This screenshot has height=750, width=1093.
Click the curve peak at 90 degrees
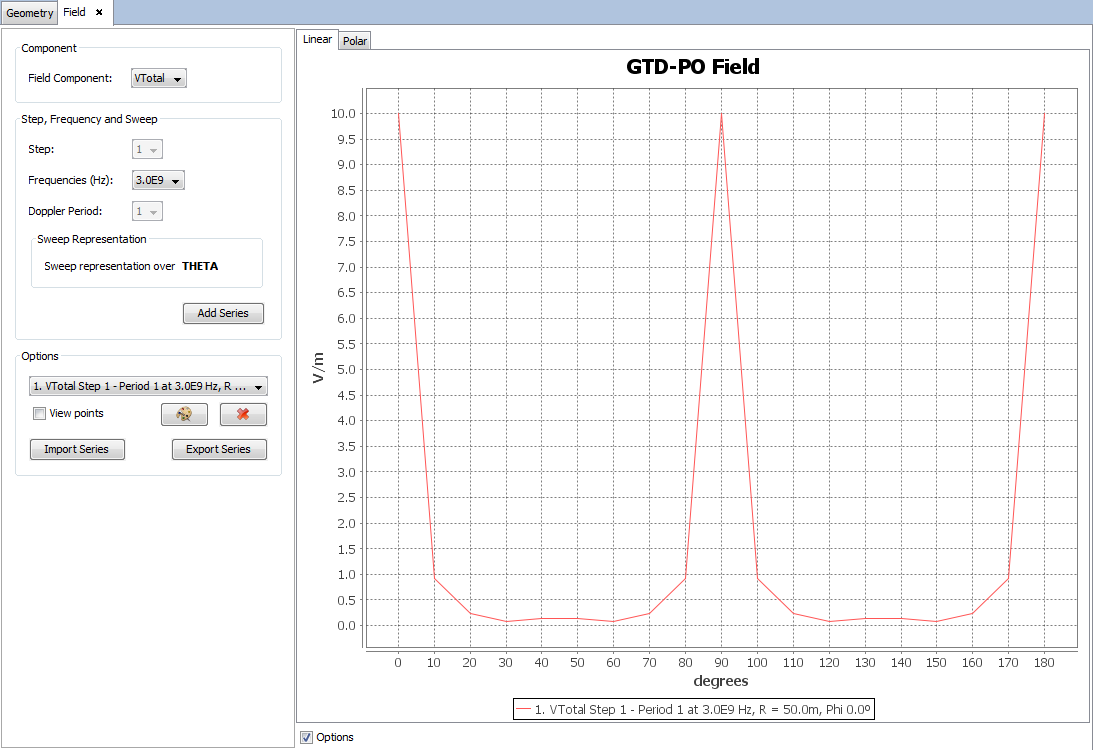tap(721, 115)
